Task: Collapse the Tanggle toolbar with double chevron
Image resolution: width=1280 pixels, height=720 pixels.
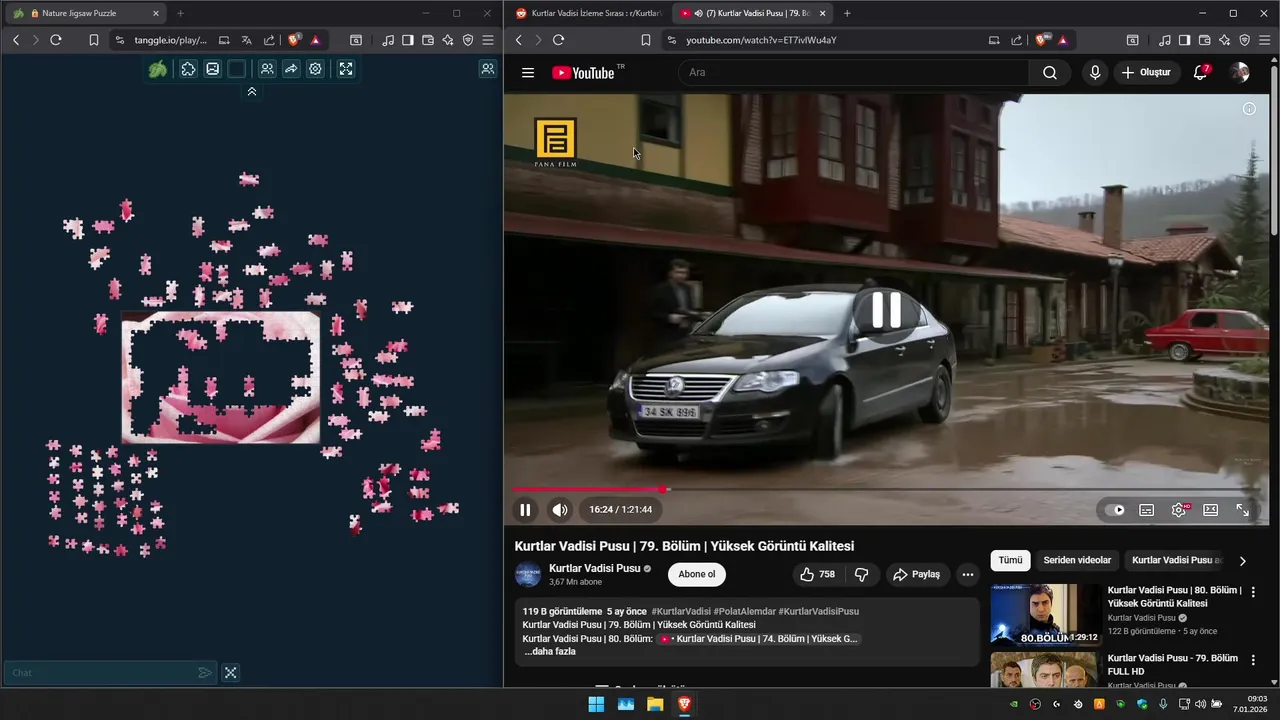Action: click(252, 91)
